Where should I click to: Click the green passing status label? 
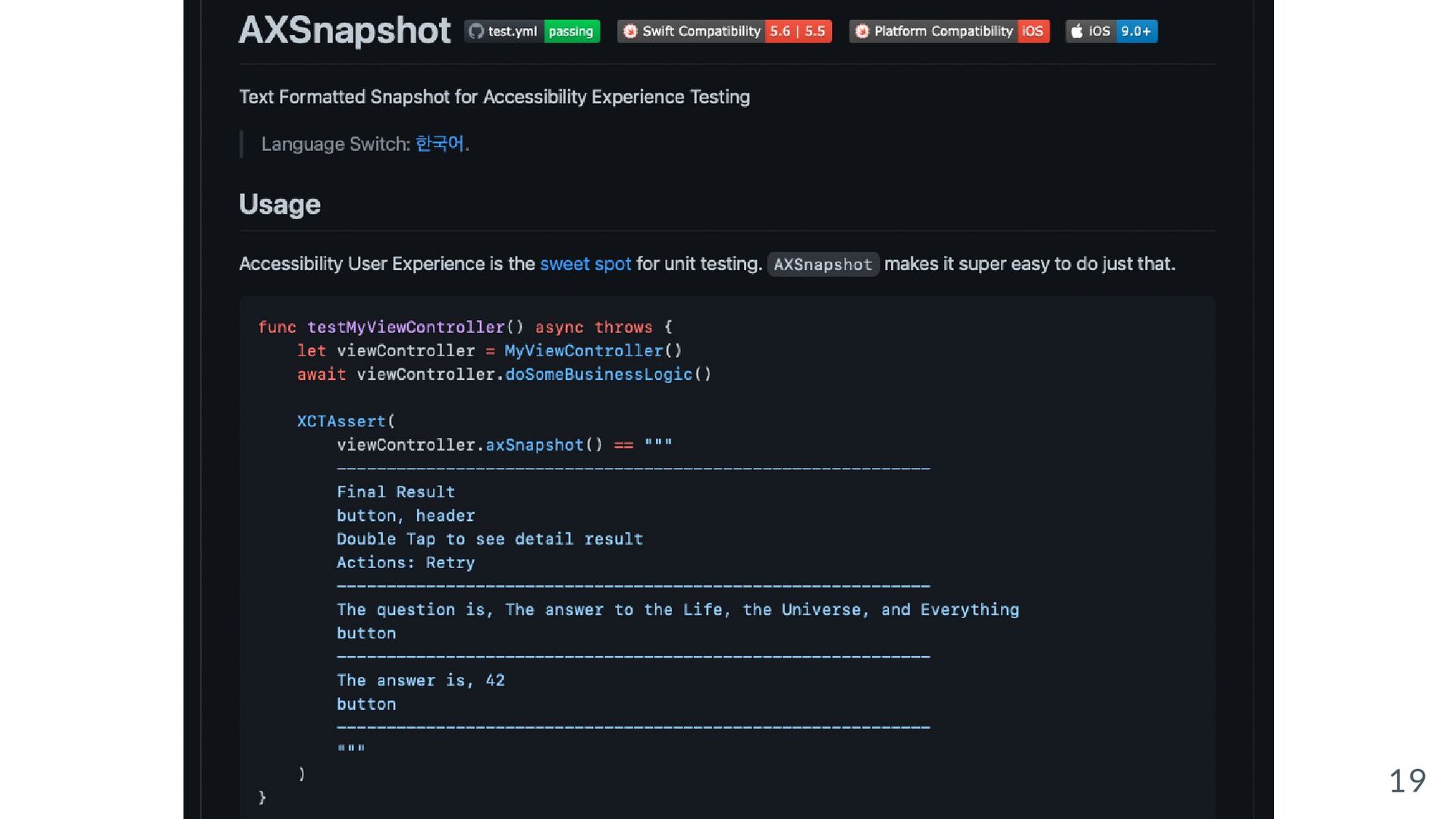coord(571,31)
